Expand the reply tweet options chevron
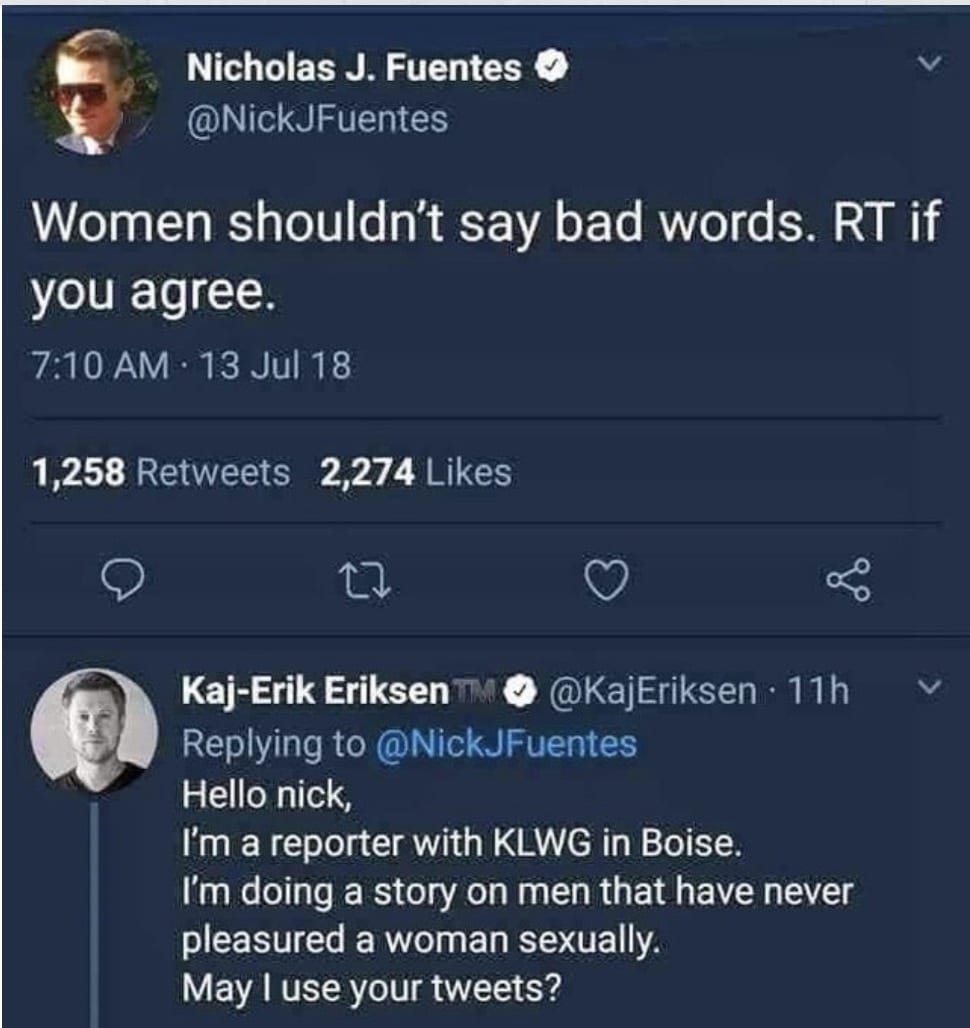 coord(928,689)
